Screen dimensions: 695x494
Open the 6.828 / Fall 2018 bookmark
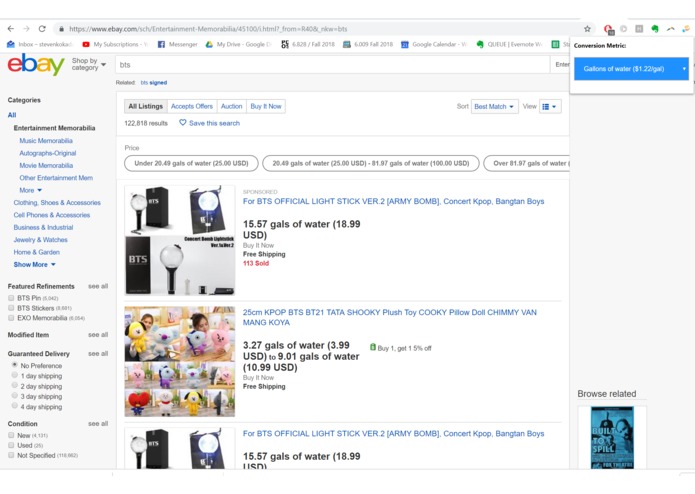[308, 44]
